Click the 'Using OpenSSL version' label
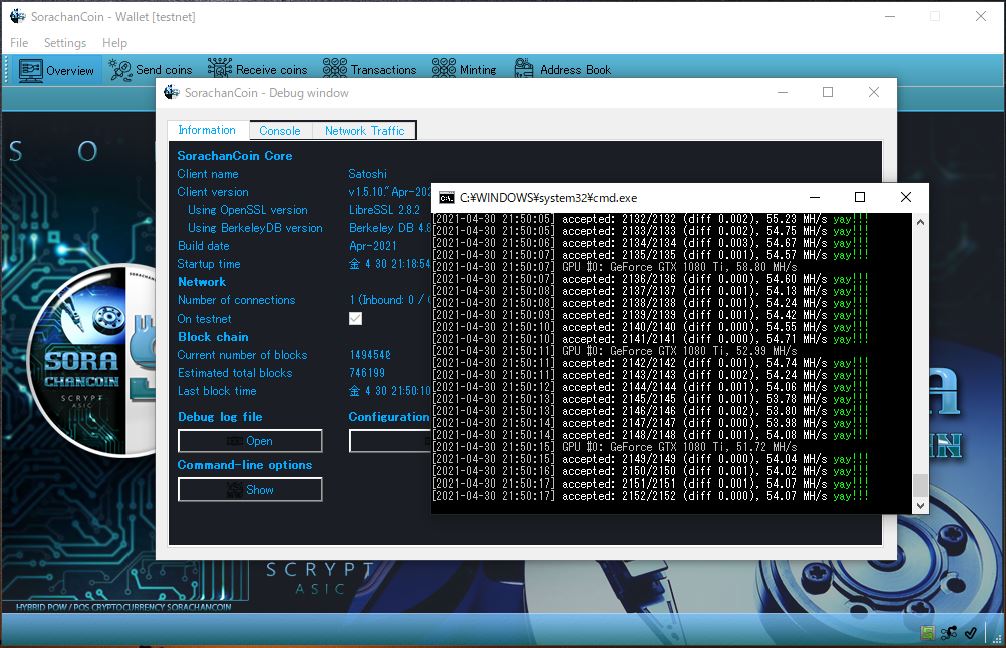Screen dimensions: 1006x648 pyautogui.click(x=248, y=210)
